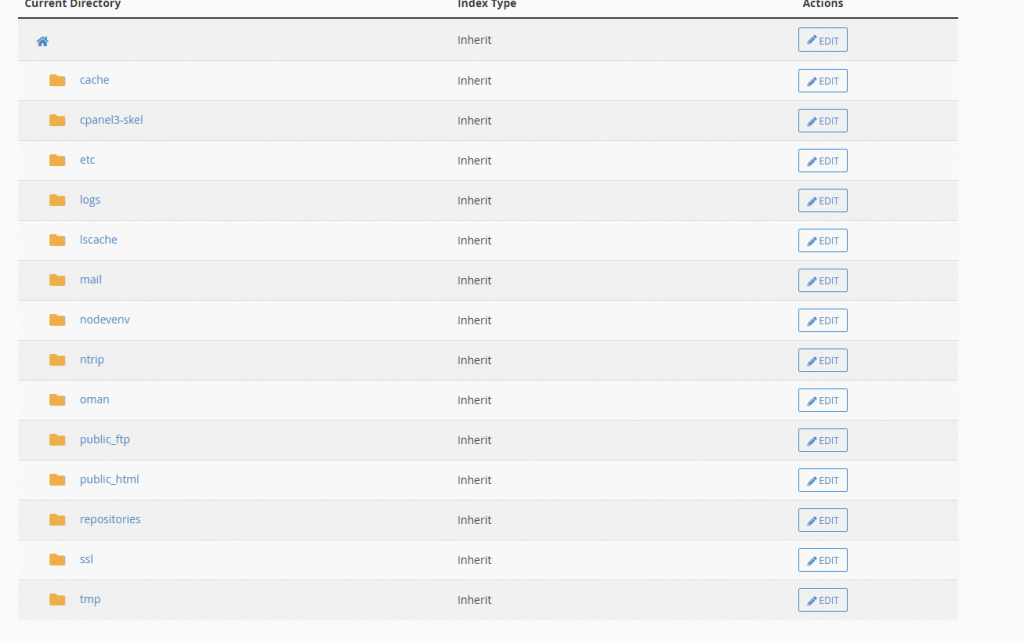
Task: Click the folder icon beside logs
Action: click(57, 200)
